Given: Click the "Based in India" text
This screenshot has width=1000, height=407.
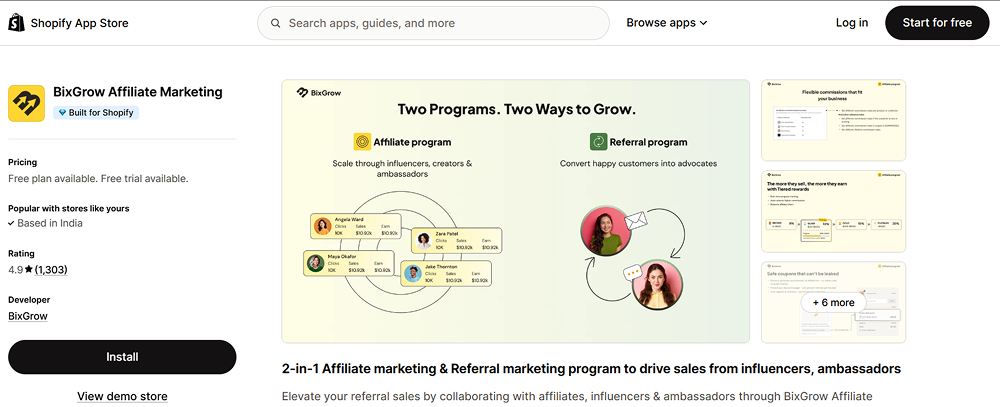Looking at the screenshot, I should click(x=50, y=223).
